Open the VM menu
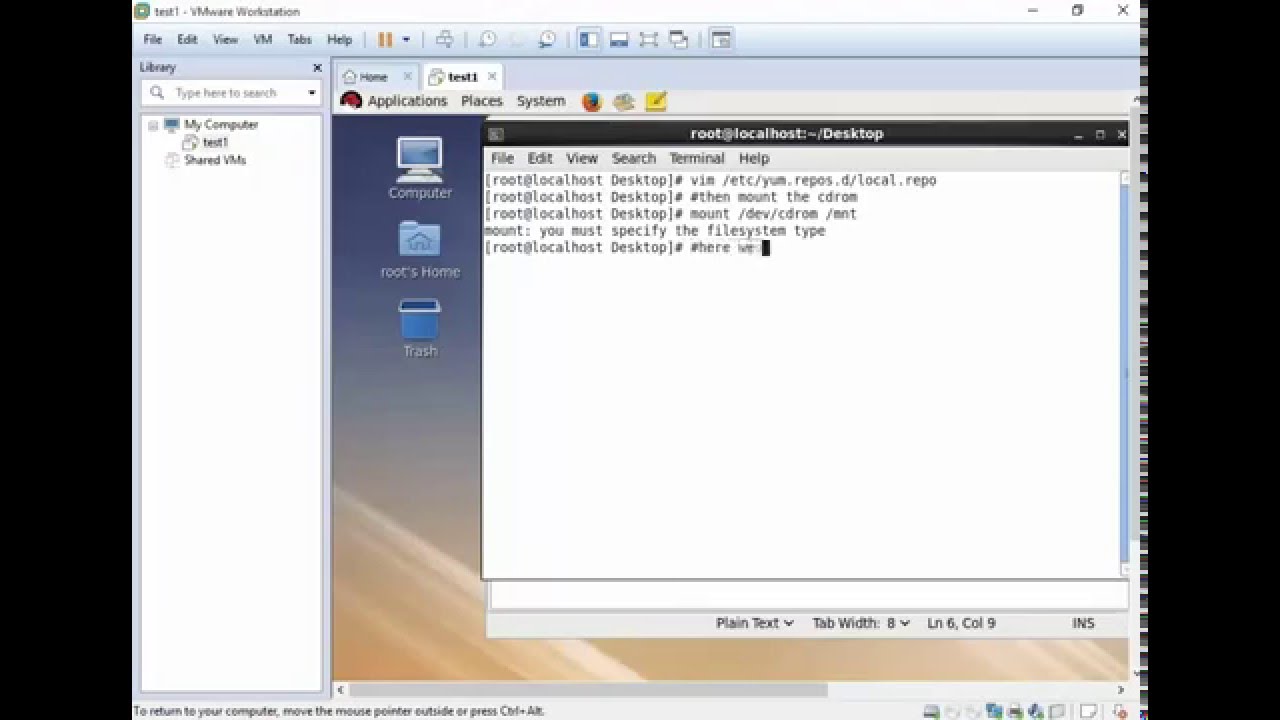Image resolution: width=1280 pixels, height=720 pixels. [263, 40]
